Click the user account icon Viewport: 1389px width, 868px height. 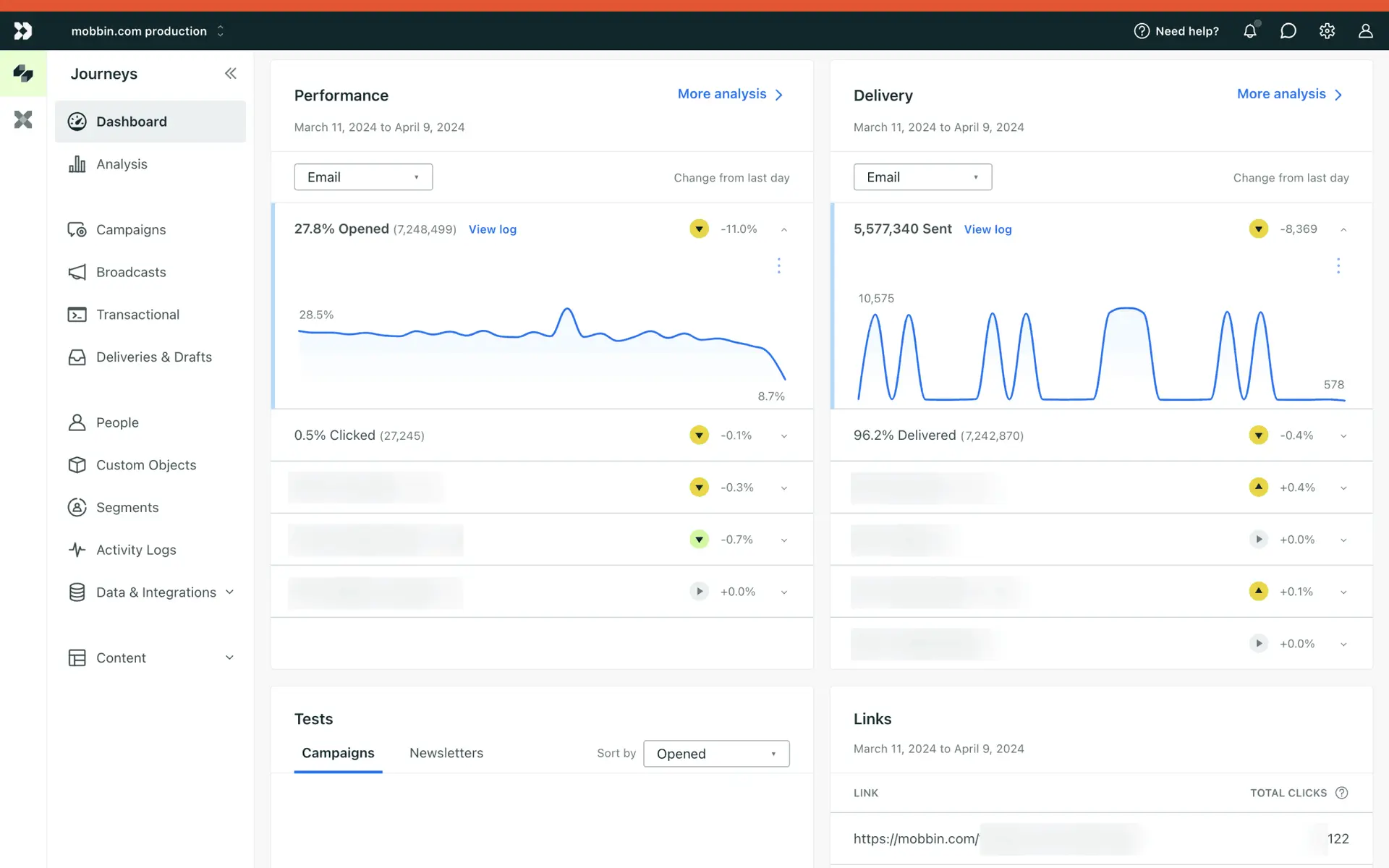pyautogui.click(x=1365, y=31)
